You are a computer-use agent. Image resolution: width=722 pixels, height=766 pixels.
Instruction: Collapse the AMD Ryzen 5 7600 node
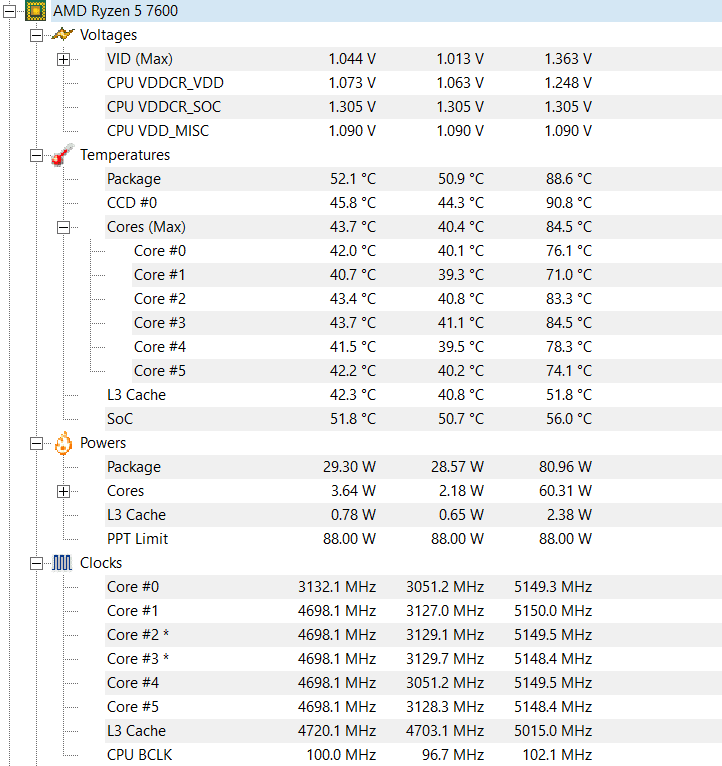(x=11, y=11)
